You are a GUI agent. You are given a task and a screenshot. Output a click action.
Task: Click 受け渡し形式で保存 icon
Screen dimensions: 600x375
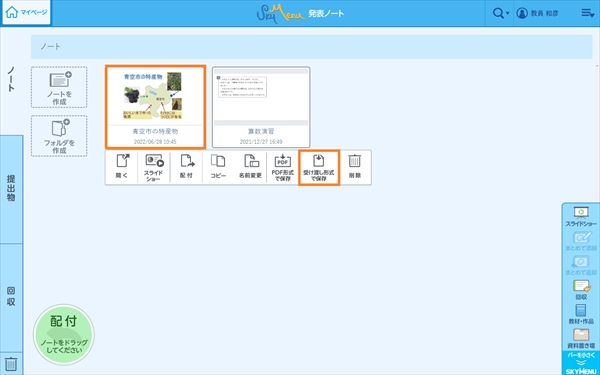click(319, 168)
